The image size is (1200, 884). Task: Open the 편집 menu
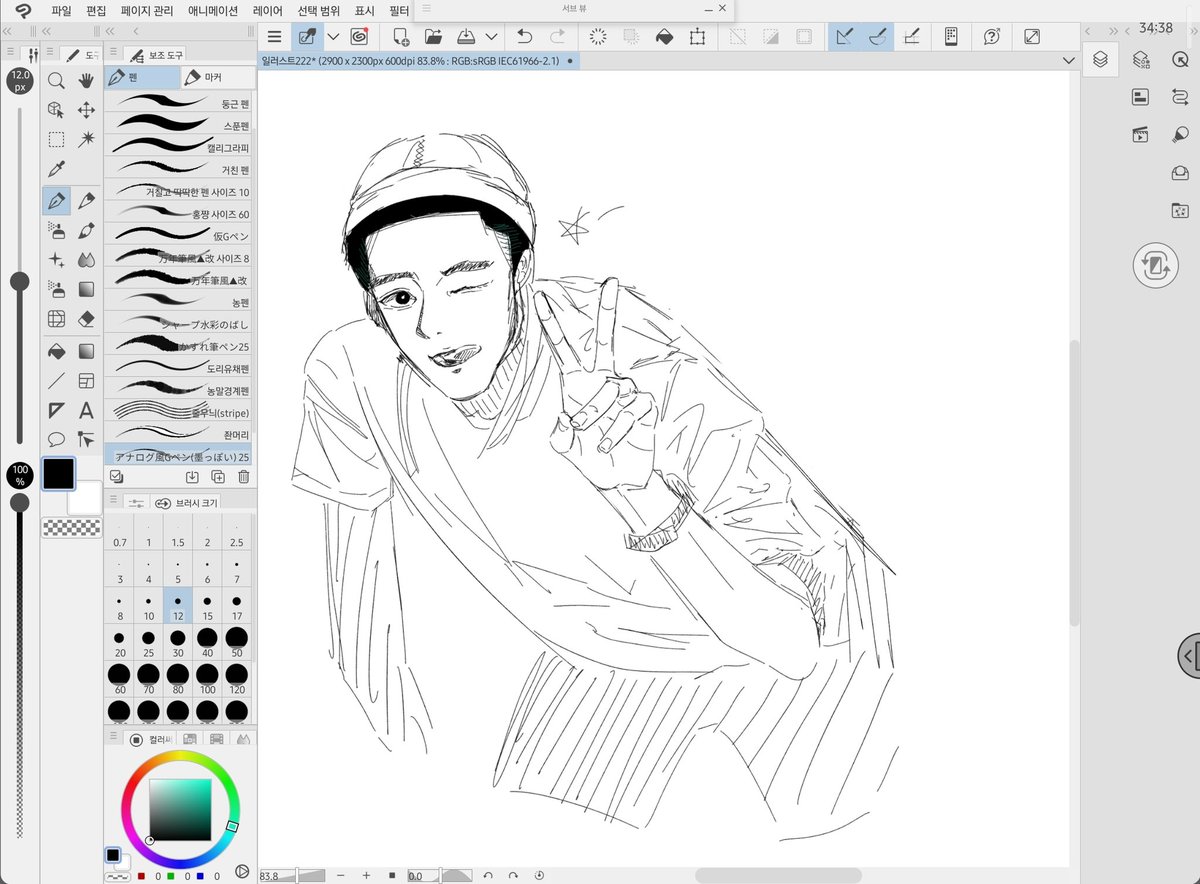point(96,10)
